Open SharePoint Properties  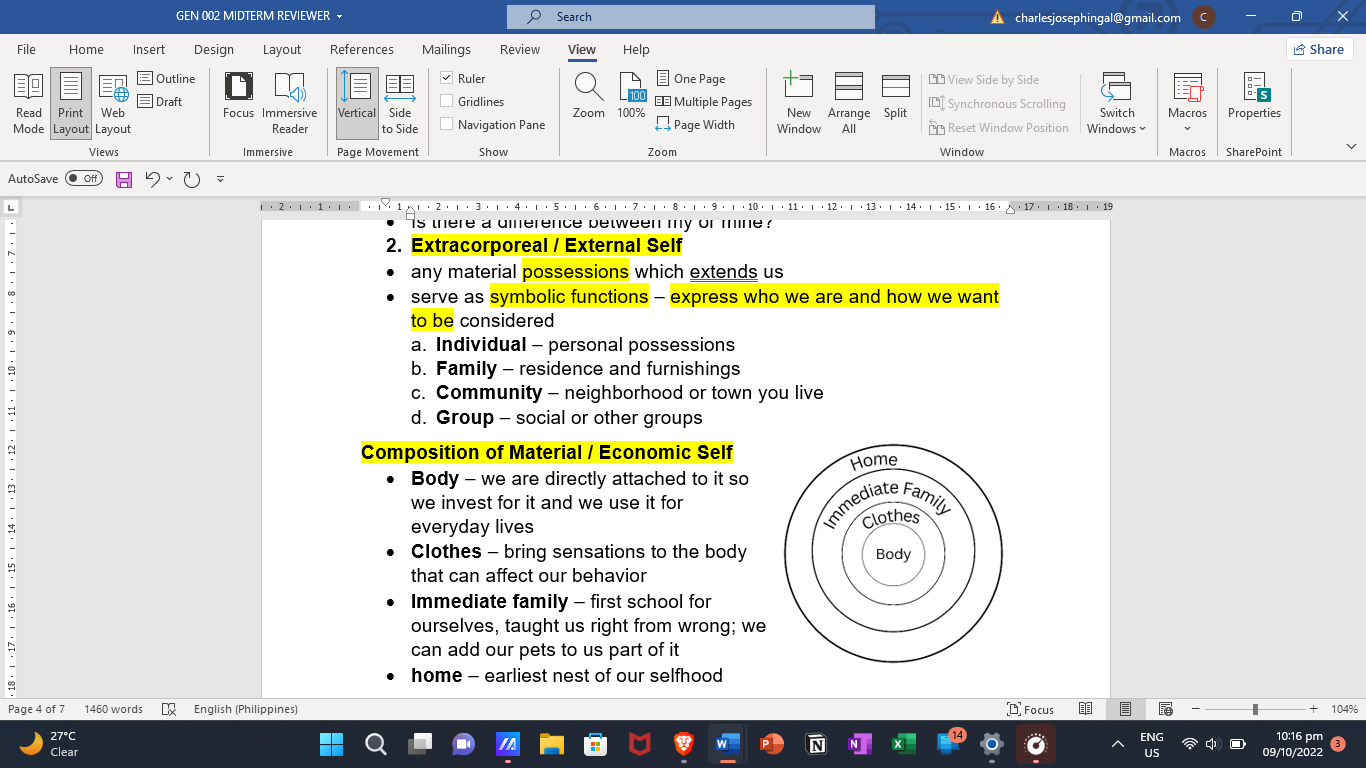1254,97
